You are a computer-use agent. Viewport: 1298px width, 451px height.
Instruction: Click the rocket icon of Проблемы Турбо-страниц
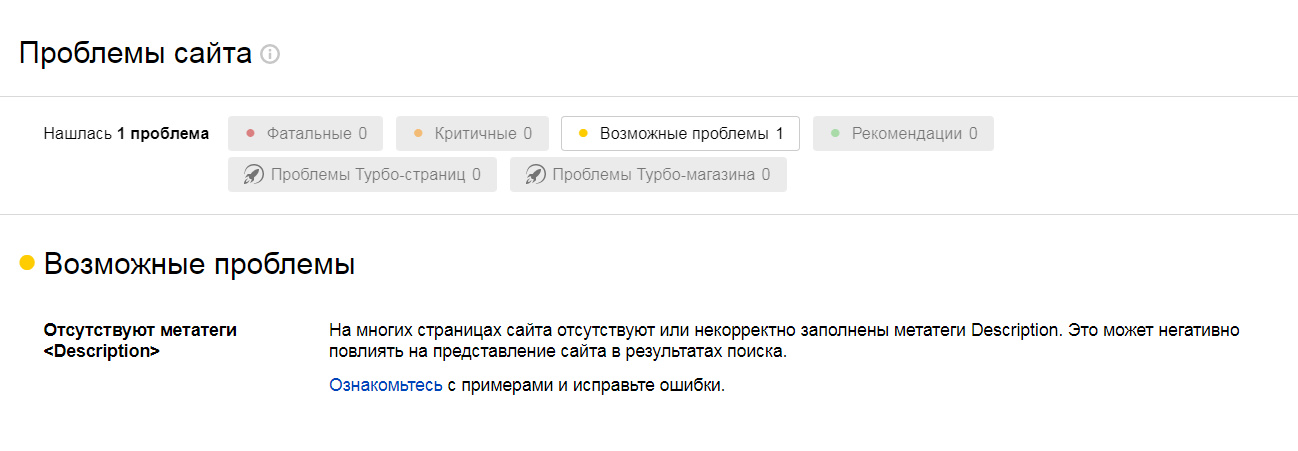click(253, 174)
